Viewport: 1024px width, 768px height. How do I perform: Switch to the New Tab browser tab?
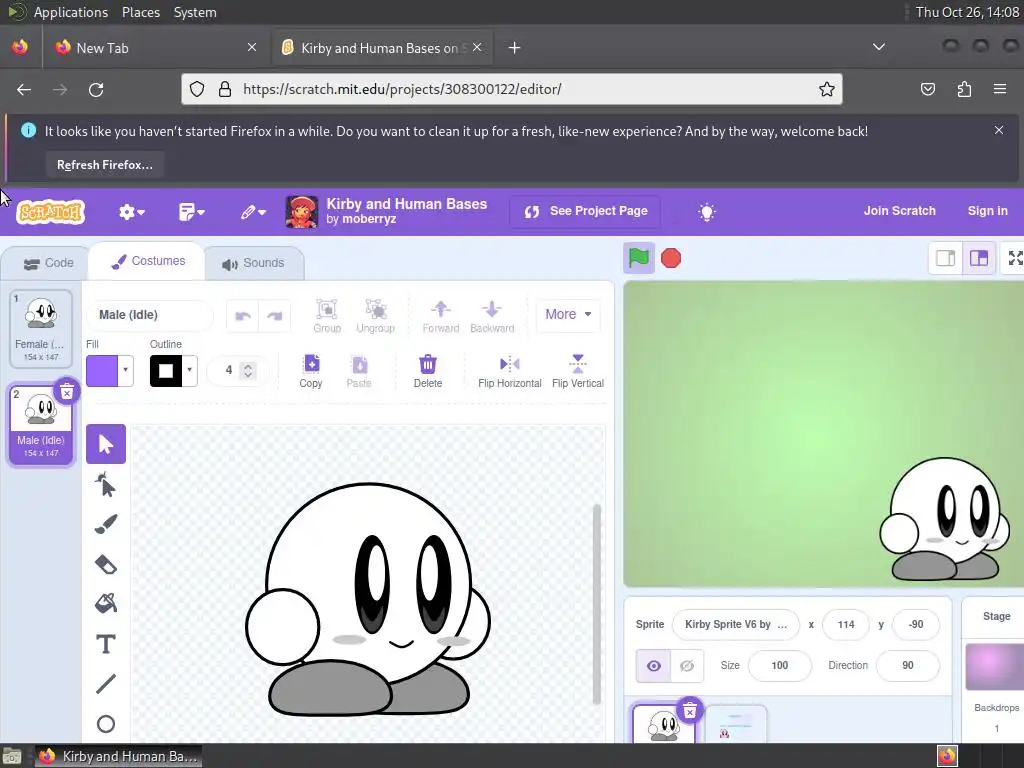[155, 48]
